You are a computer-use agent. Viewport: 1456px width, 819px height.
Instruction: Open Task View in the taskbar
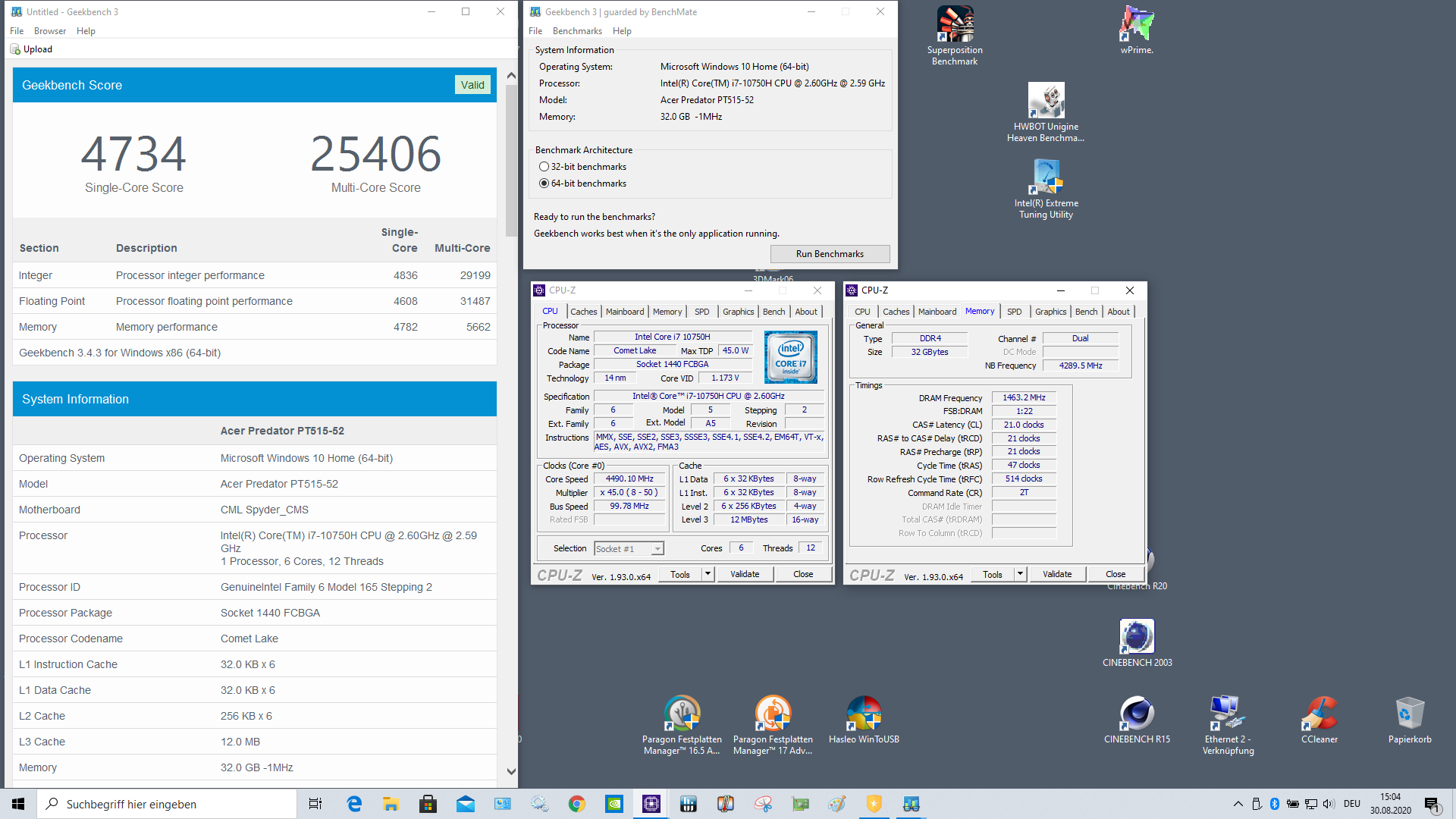click(x=315, y=804)
